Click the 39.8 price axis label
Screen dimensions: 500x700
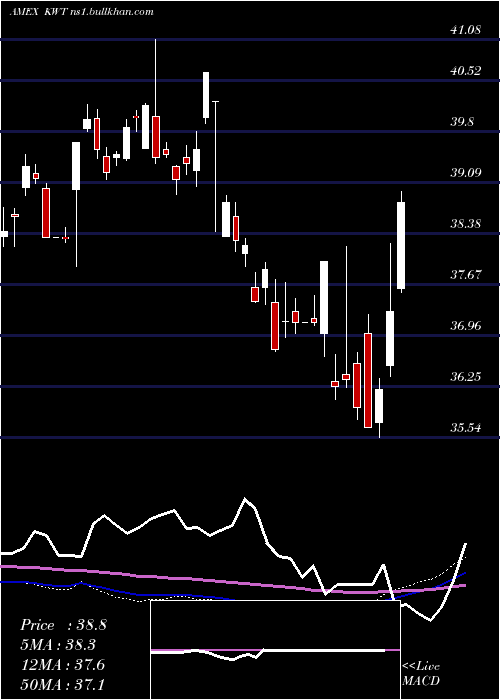[462, 121]
